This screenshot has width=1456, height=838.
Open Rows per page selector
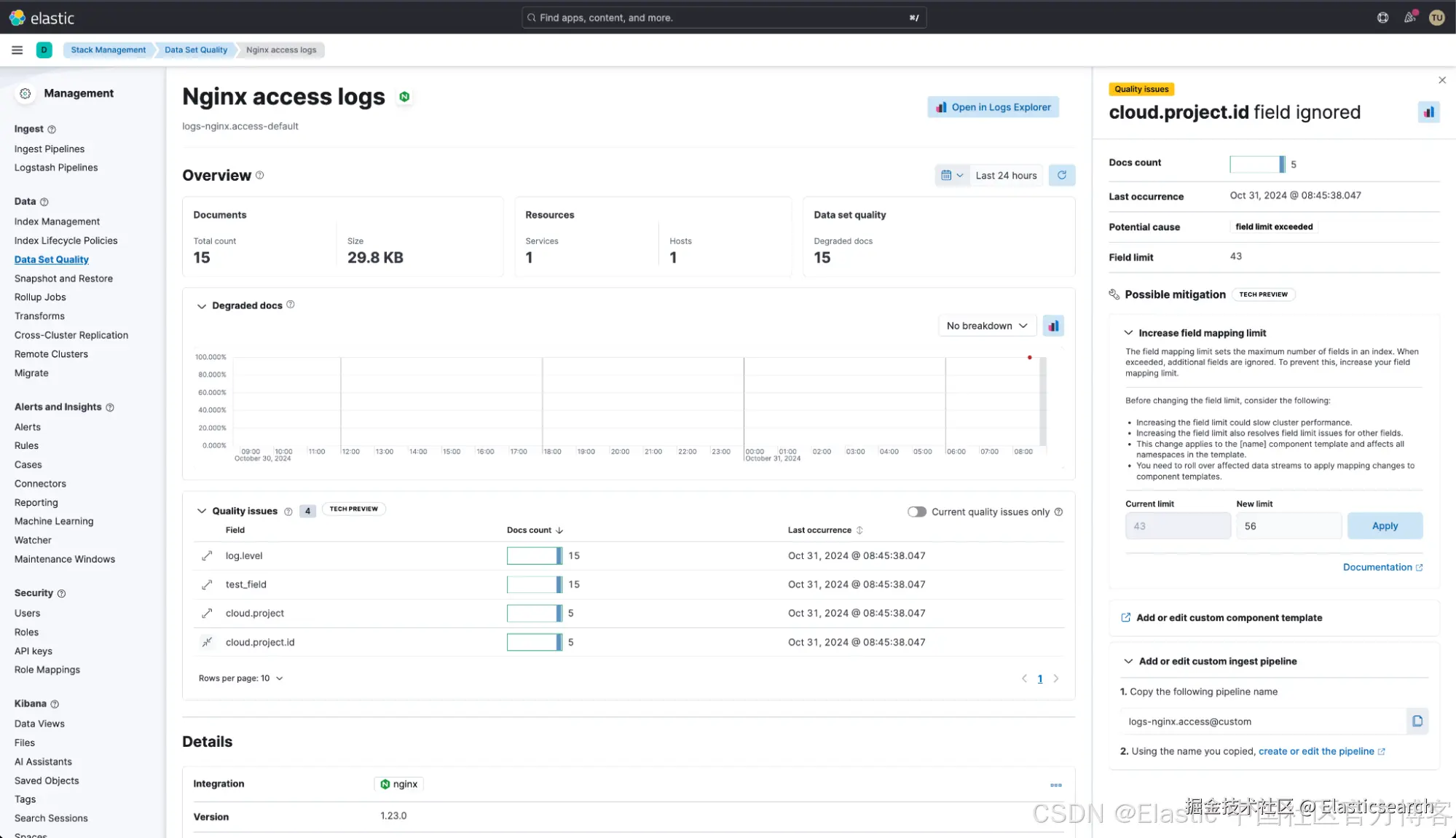pyautogui.click(x=240, y=678)
